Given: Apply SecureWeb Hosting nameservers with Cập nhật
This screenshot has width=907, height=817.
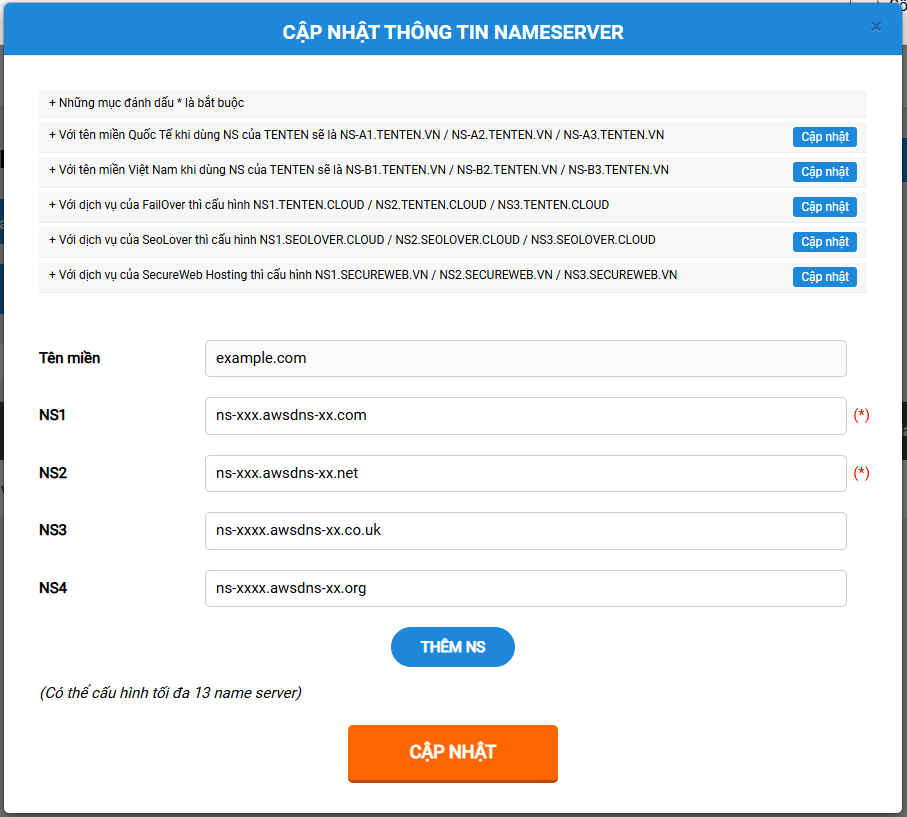Looking at the screenshot, I should pos(824,277).
